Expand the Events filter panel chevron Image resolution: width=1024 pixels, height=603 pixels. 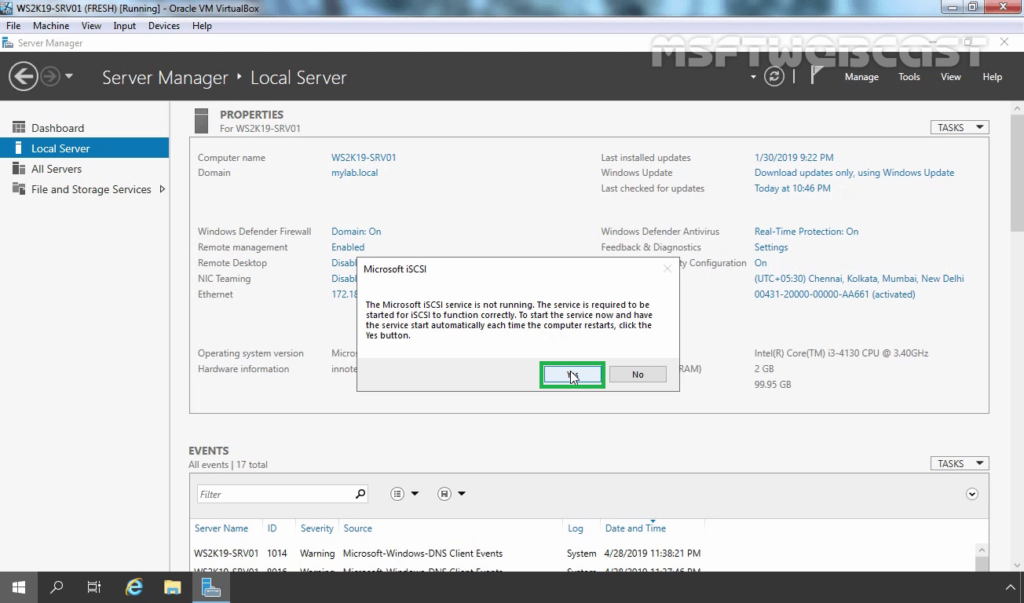click(x=972, y=494)
